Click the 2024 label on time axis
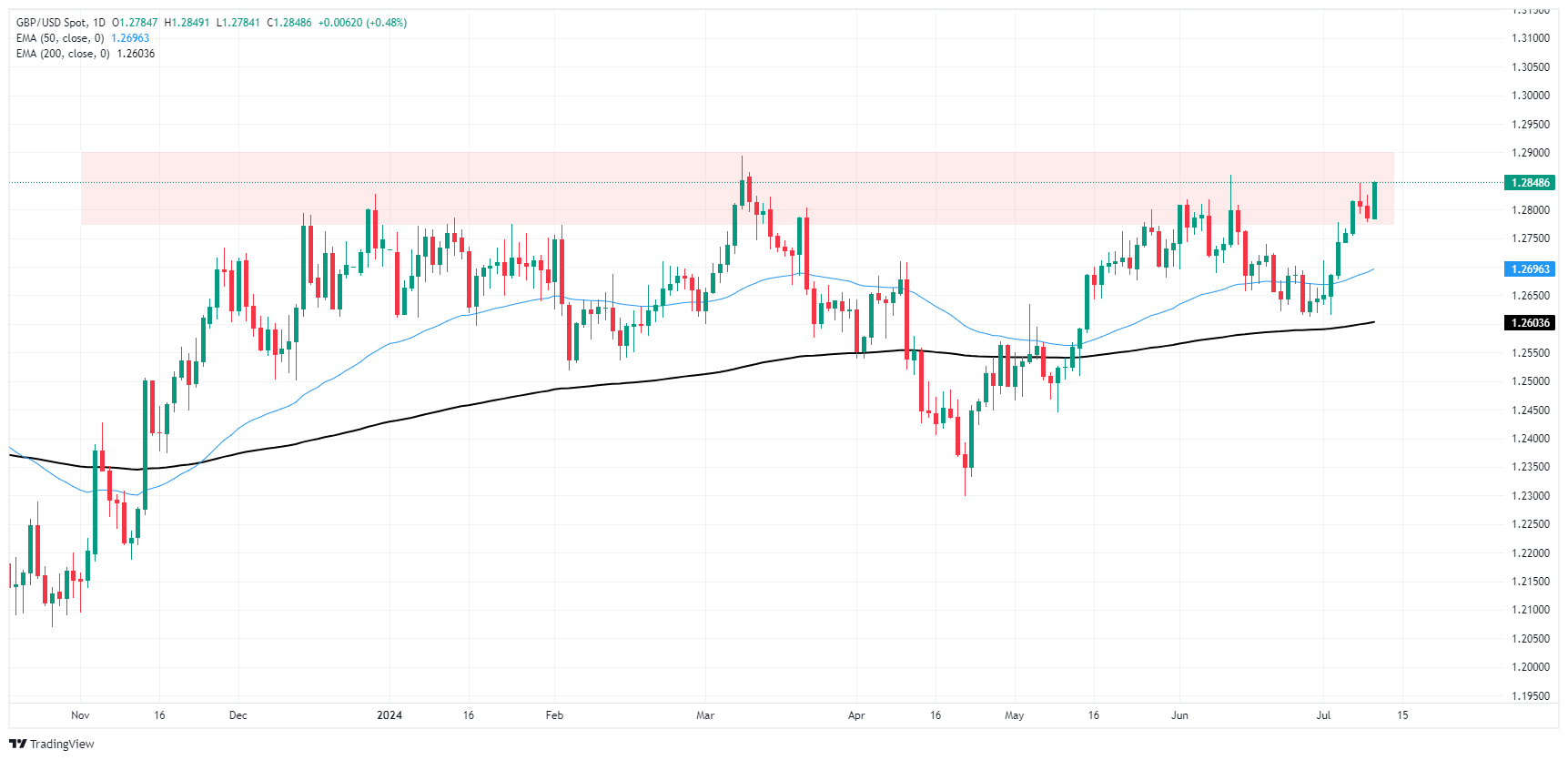 pos(389,715)
